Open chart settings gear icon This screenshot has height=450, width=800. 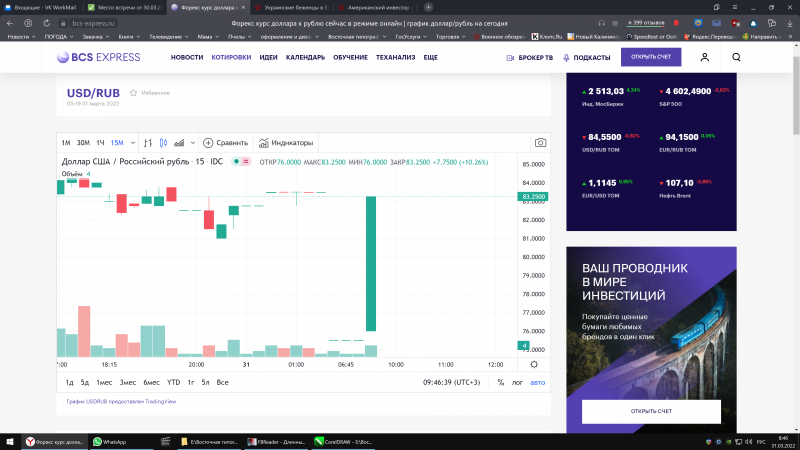coord(534,364)
